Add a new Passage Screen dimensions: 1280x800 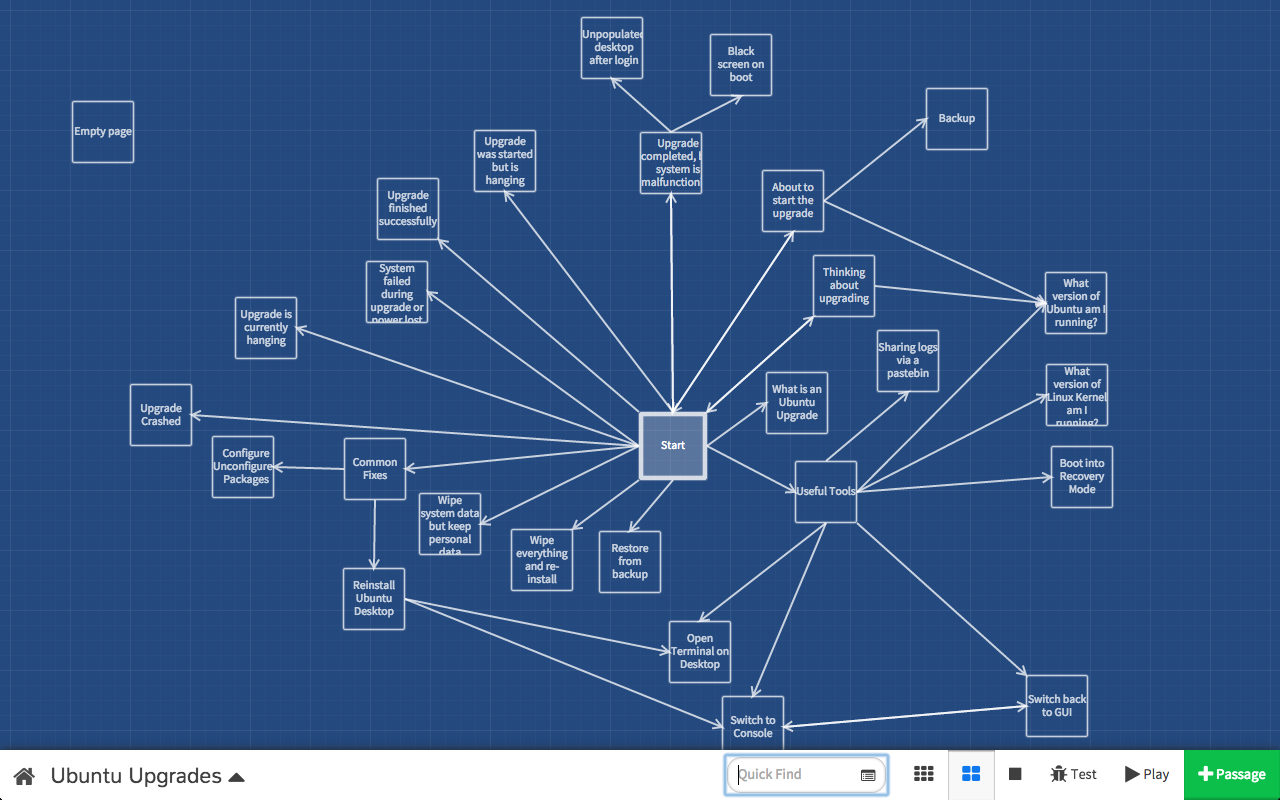(1232, 774)
